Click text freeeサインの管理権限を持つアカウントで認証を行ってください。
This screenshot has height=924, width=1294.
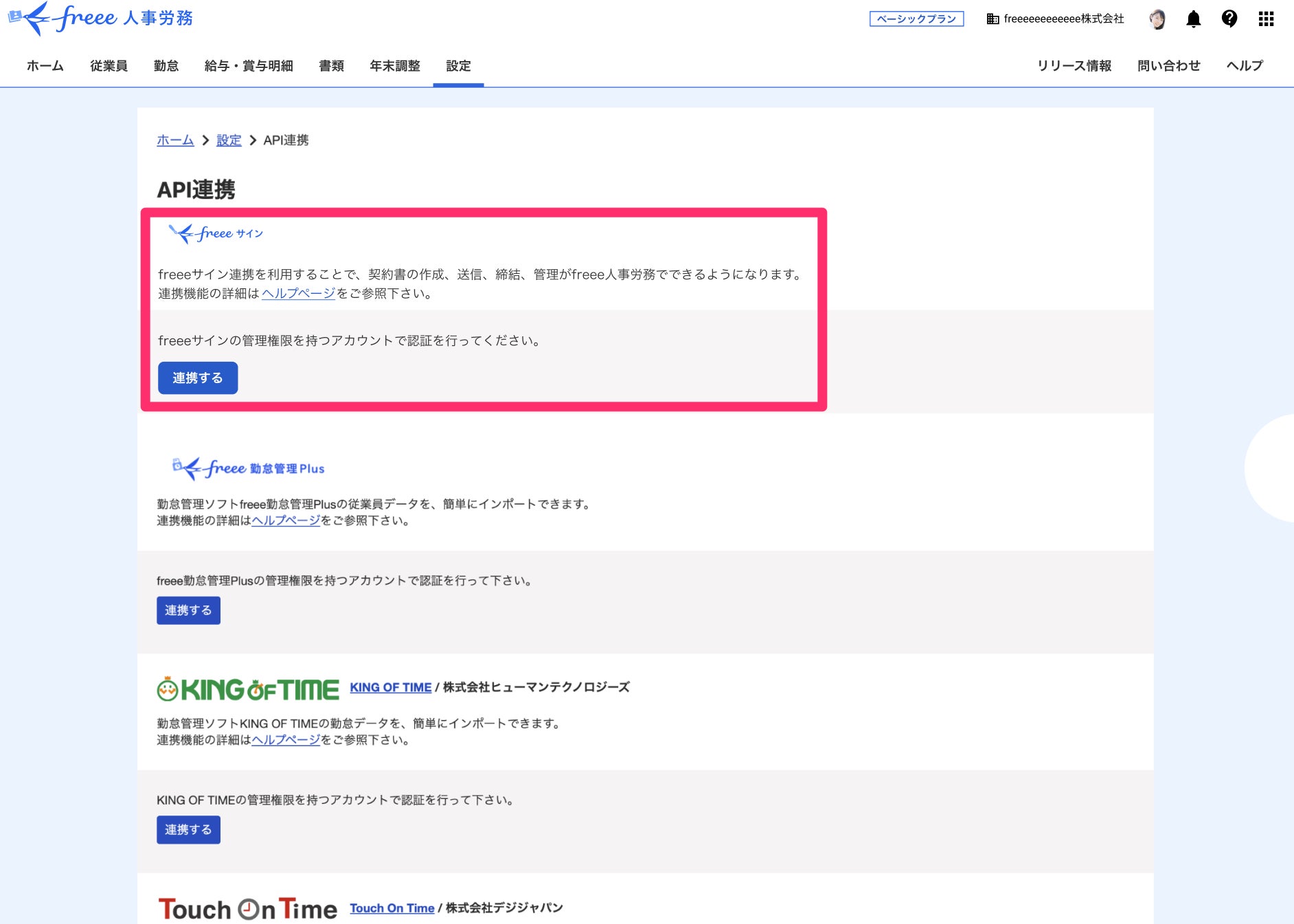(350, 340)
